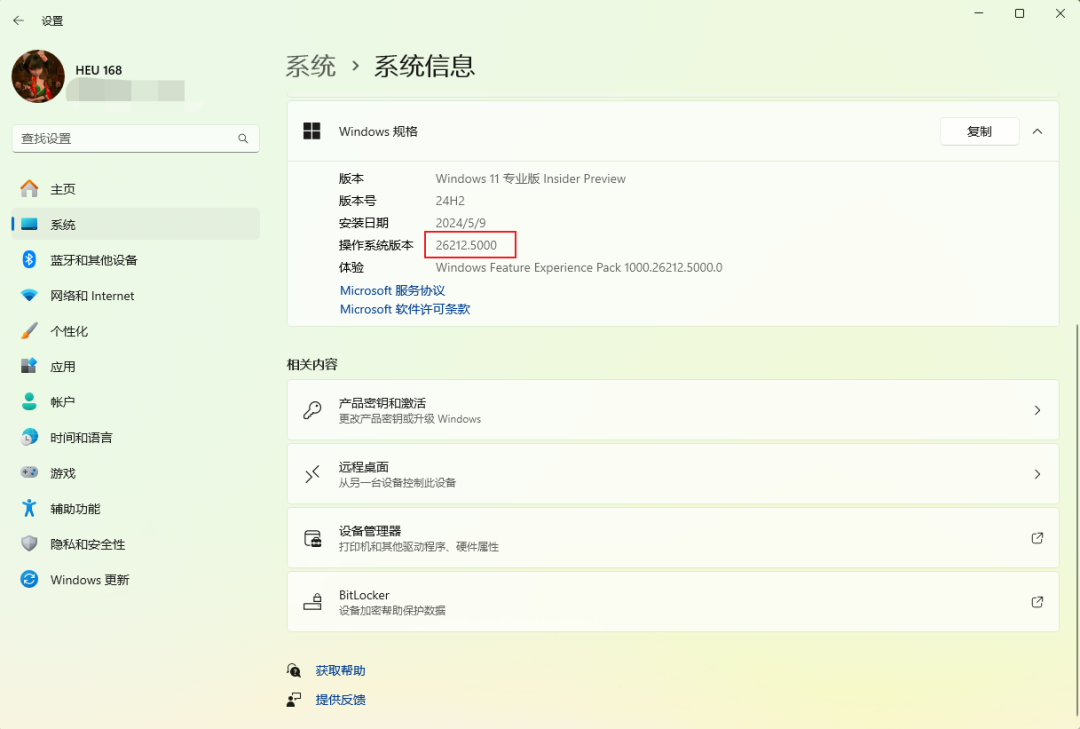Expand the 产品密钥和激活 chevron

pyautogui.click(x=1037, y=411)
